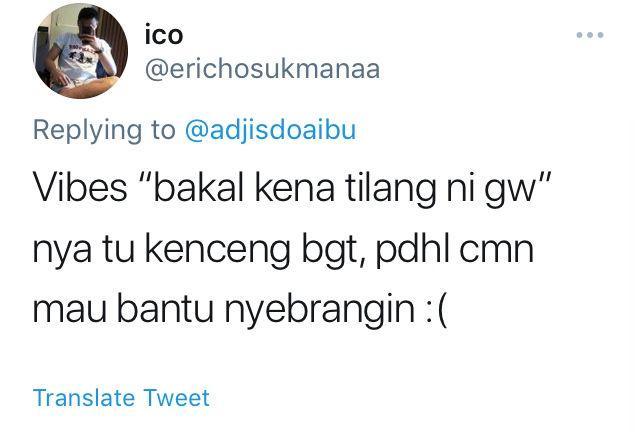Tap the middle dot of the overflow icon
640x432 pixels.
(590, 35)
